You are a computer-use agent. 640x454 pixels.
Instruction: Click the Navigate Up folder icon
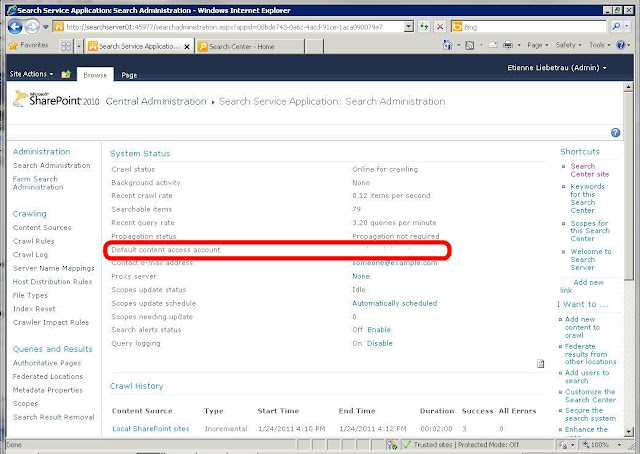tap(66, 74)
